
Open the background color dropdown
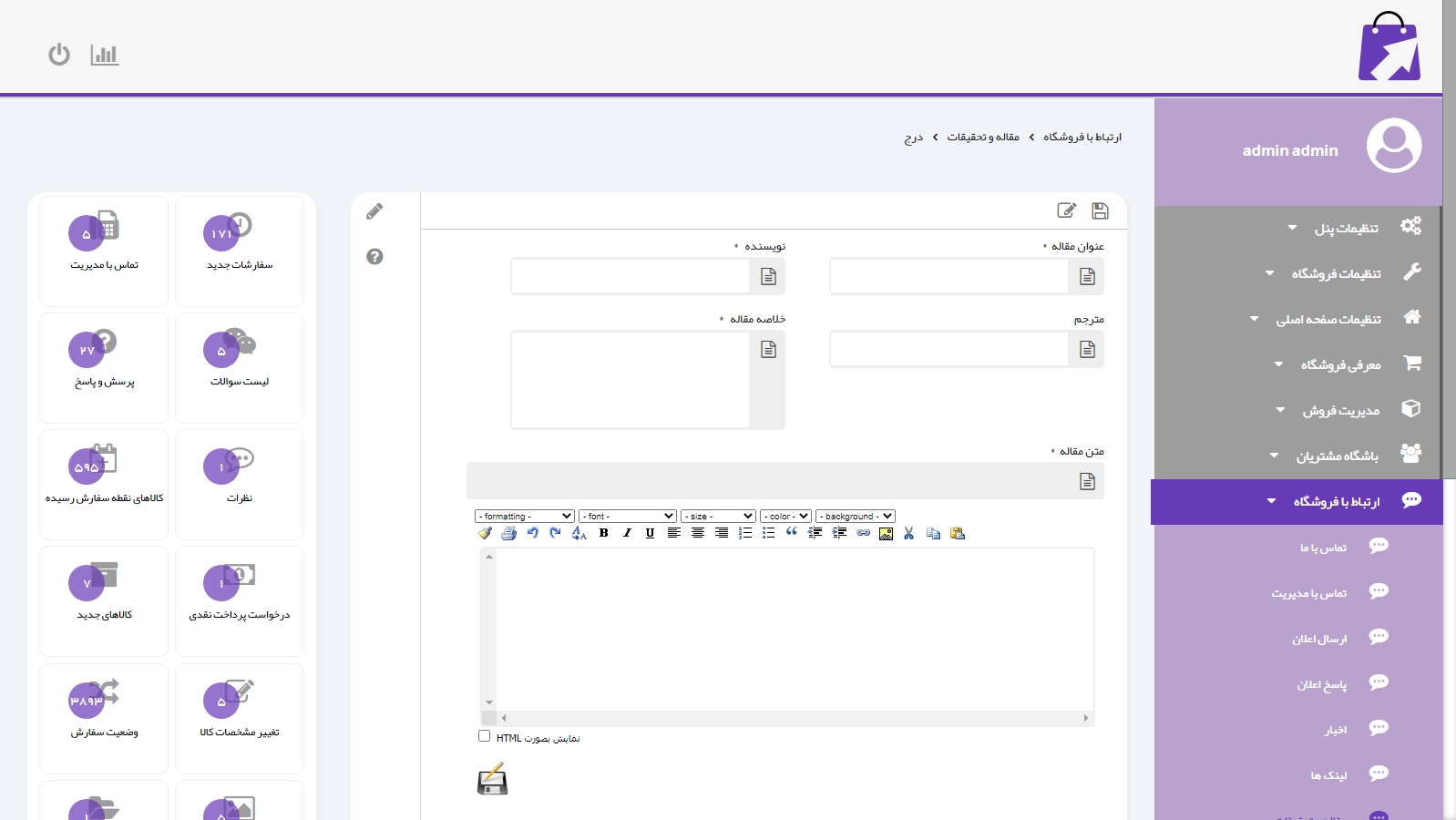(x=856, y=516)
